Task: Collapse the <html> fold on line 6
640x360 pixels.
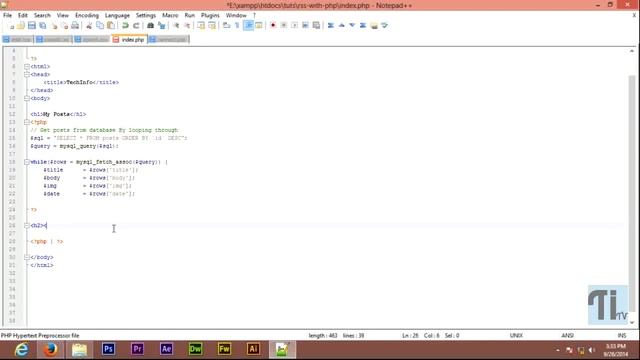Action: coord(27,67)
